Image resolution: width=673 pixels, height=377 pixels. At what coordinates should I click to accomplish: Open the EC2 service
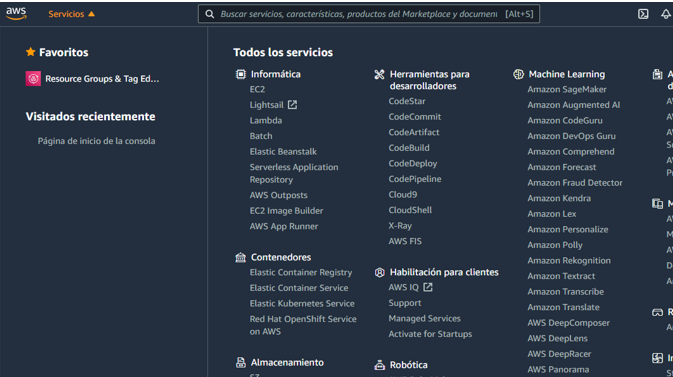(257, 89)
